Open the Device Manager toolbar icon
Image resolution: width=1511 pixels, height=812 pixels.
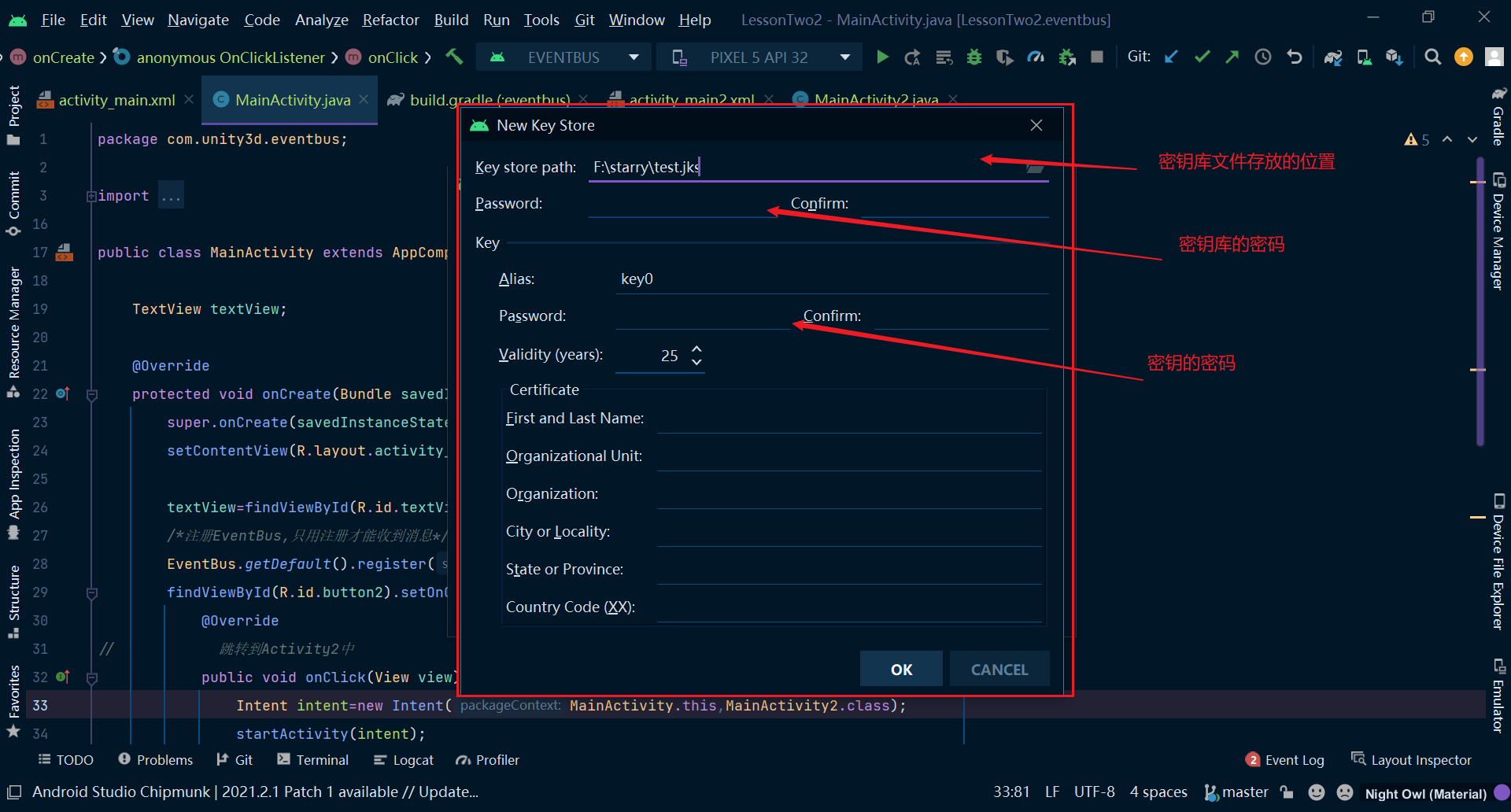(x=1364, y=57)
